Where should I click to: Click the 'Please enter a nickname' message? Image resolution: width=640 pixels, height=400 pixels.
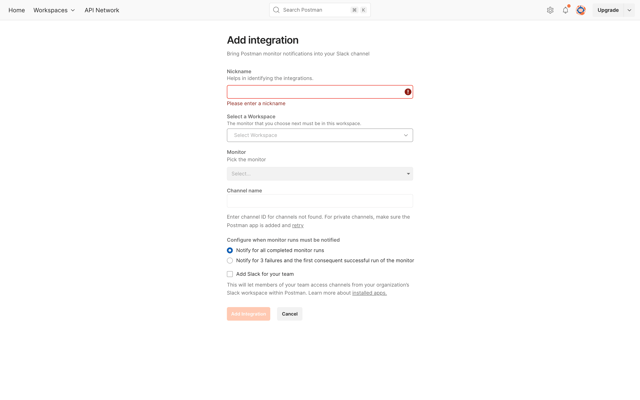[x=256, y=104]
